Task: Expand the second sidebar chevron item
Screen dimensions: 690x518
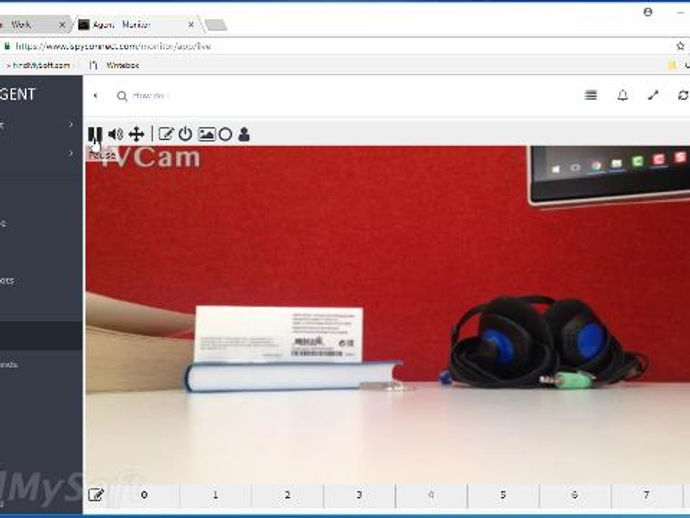Action: [71, 153]
